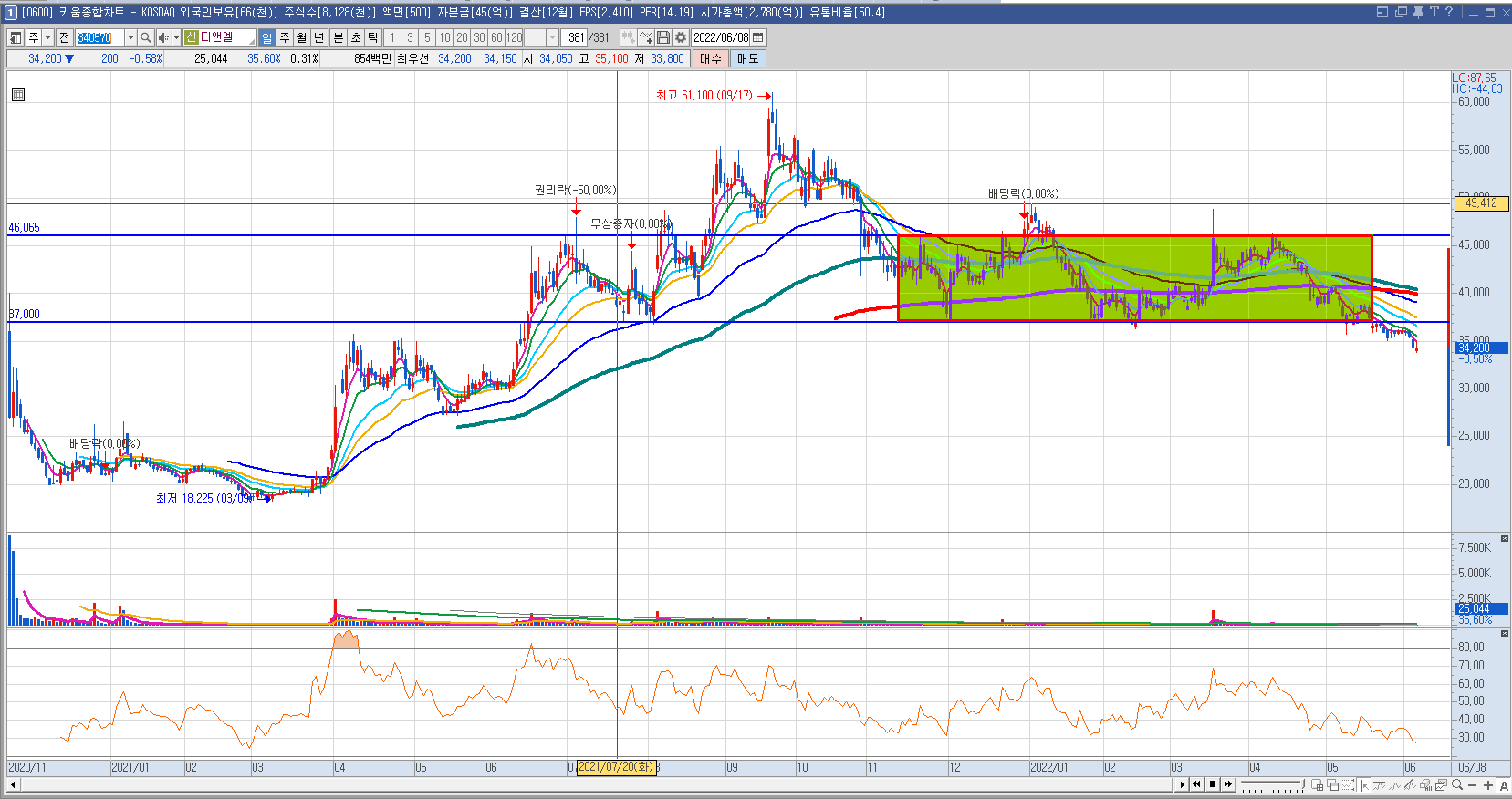
Task: Switch to minute (분) chart period
Action: tap(338, 37)
